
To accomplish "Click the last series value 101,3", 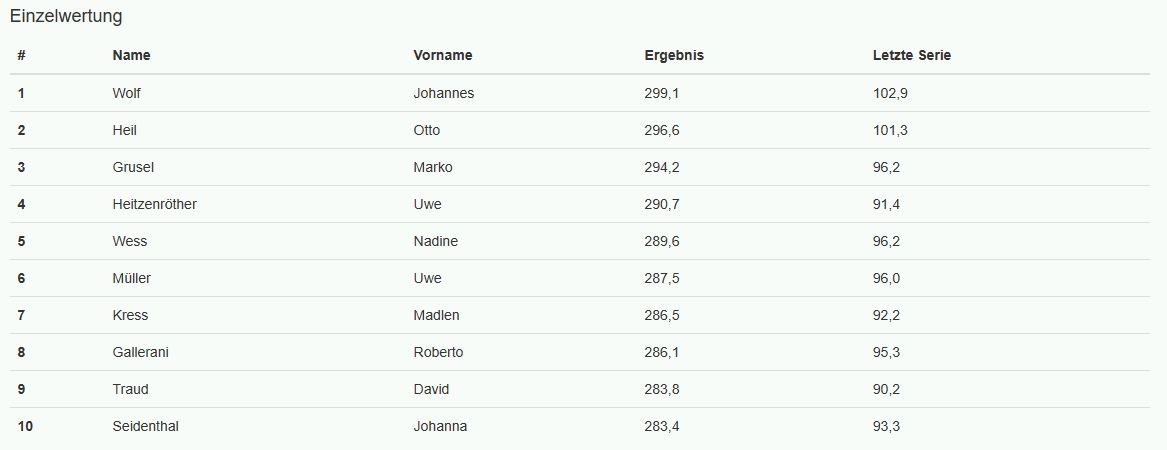I will pos(890,130).
